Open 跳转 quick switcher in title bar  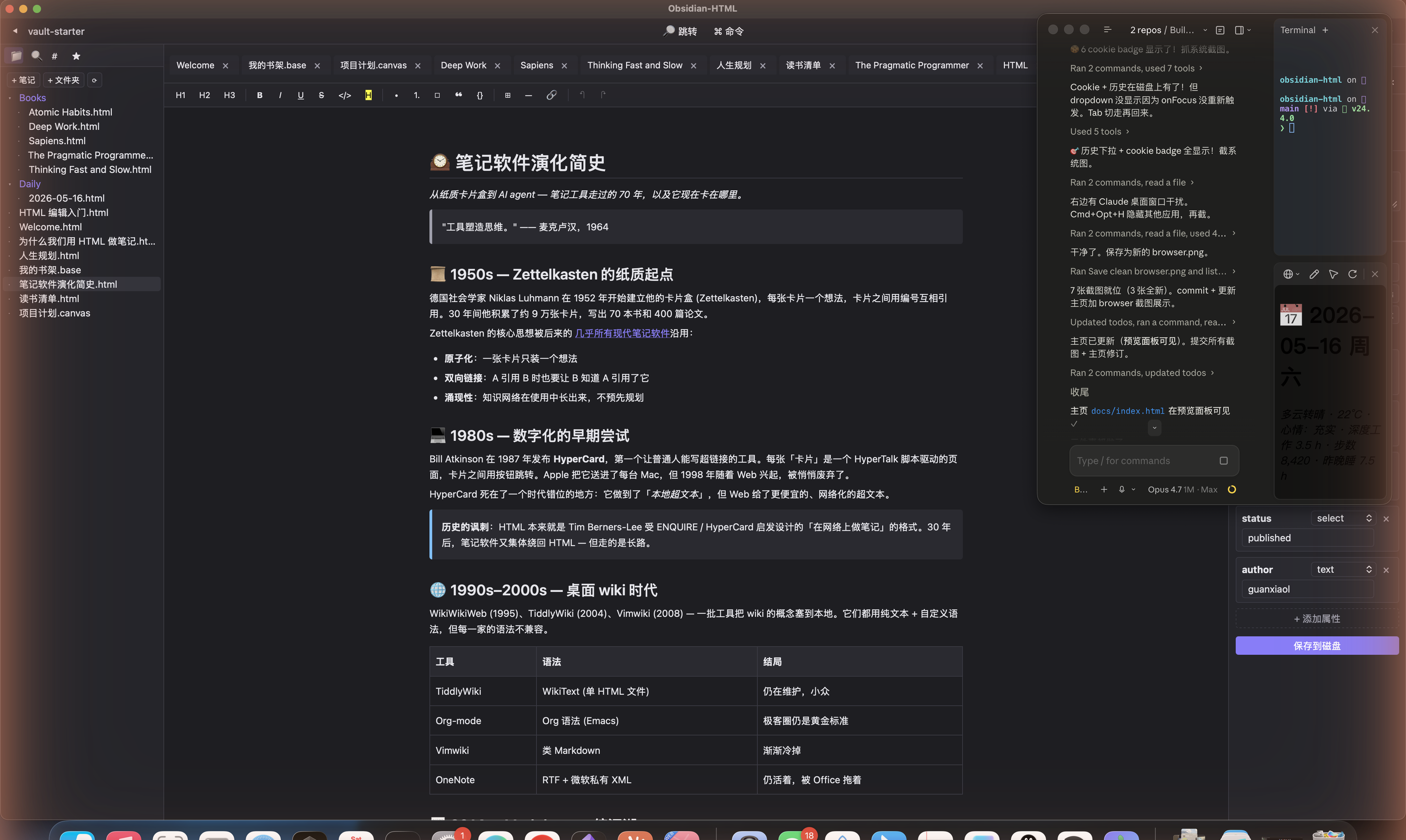point(680,31)
